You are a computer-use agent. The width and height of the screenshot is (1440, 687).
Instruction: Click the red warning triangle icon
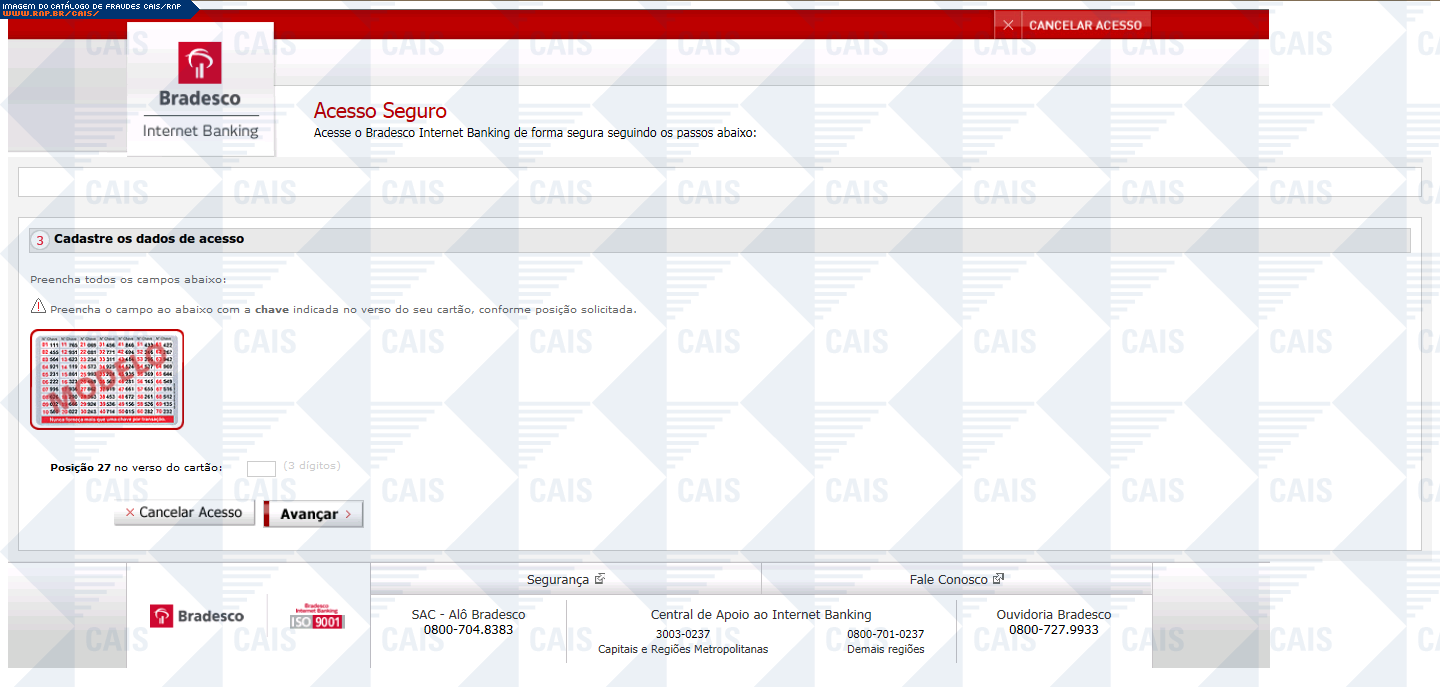tap(38, 307)
